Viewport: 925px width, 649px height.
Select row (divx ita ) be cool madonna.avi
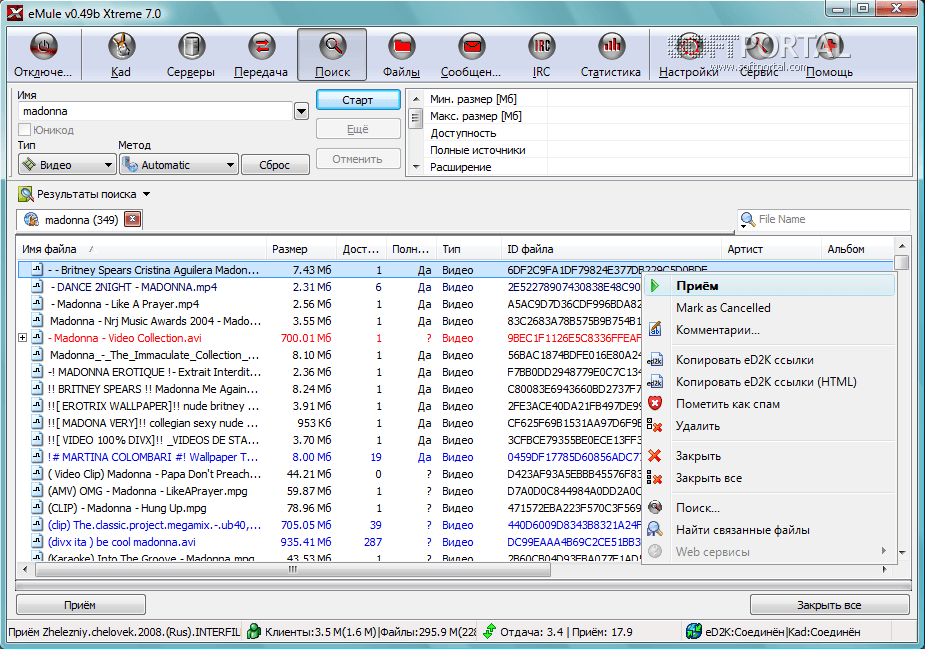point(329,542)
